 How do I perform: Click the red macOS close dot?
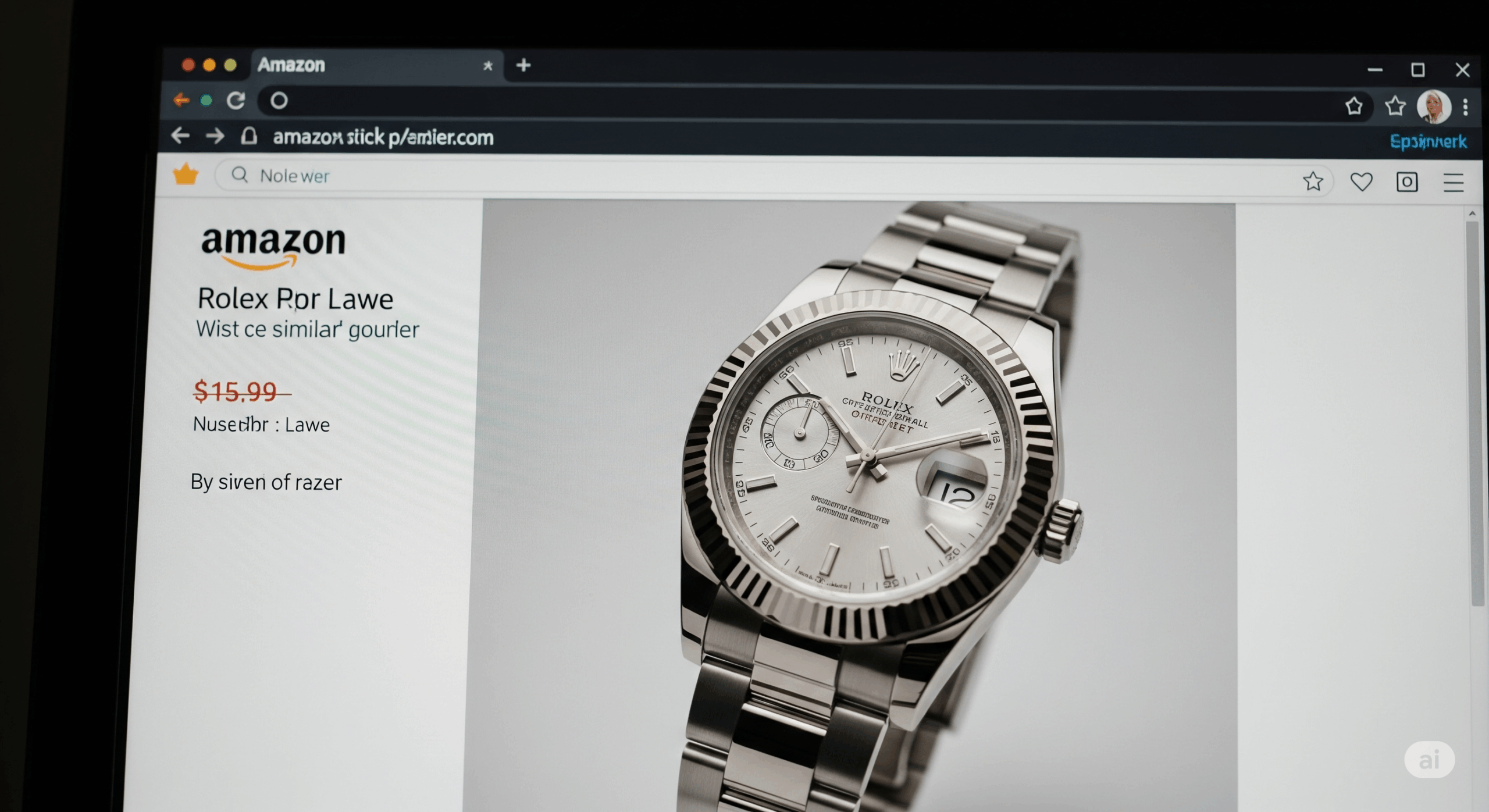click(188, 65)
